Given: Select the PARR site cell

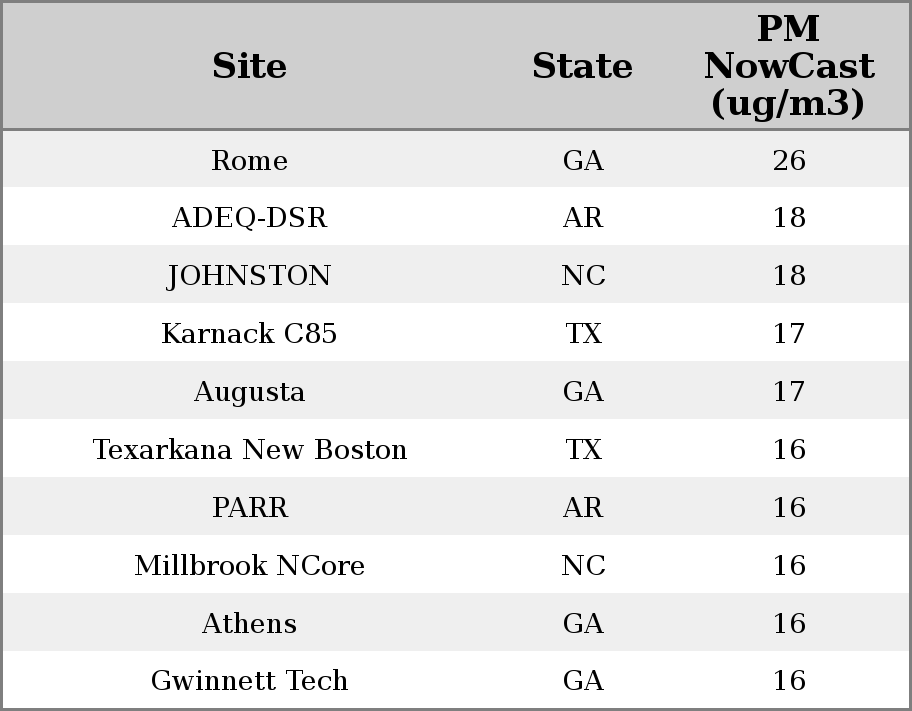Looking at the screenshot, I should [249, 507].
